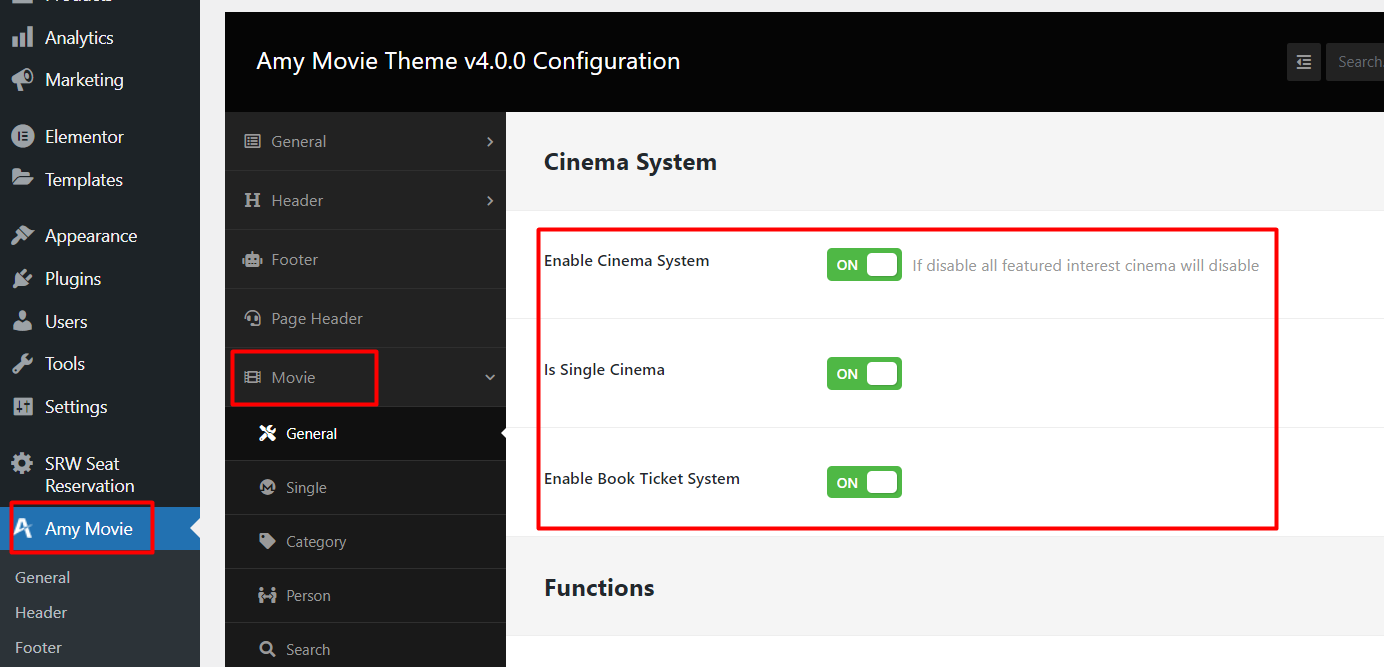1384x667 pixels.
Task: Open Appearance via the brush icon
Action: (21, 235)
